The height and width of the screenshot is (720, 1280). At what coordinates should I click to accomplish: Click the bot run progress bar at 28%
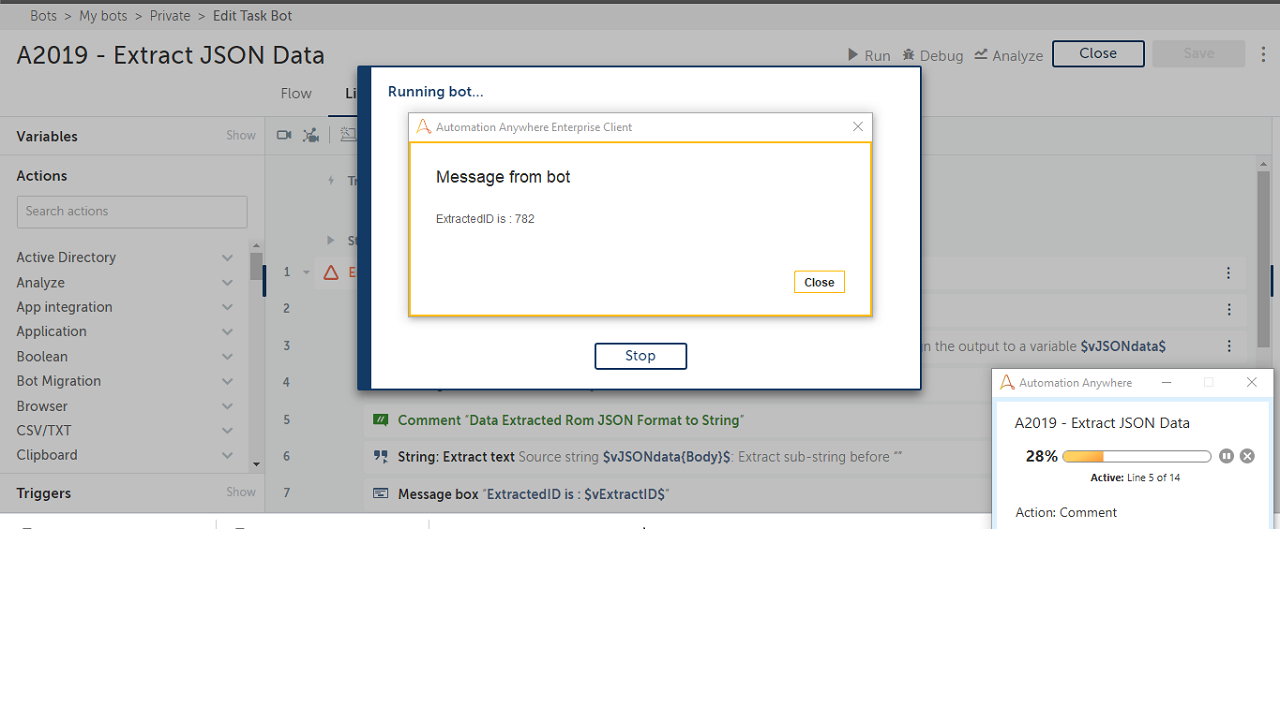(1137, 456)
